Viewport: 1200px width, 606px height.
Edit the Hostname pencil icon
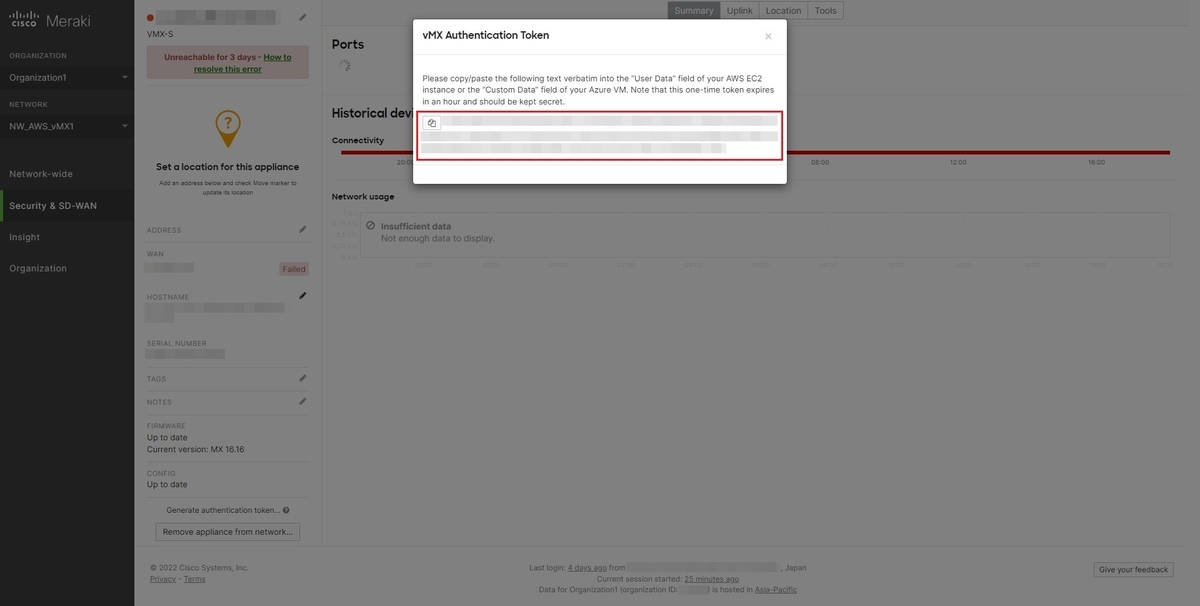pos(303,296)
